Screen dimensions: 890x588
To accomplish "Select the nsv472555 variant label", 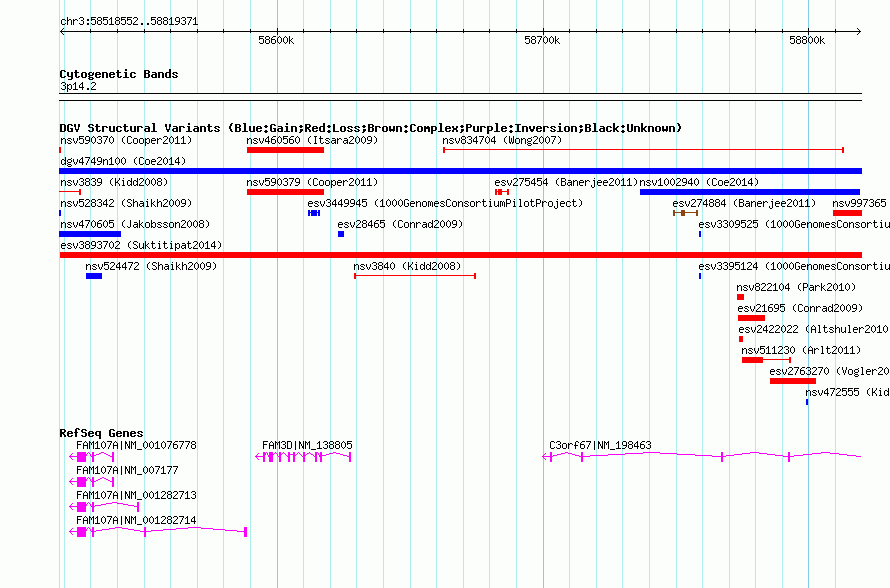I will pyautogui.click(x=847, y=392).
